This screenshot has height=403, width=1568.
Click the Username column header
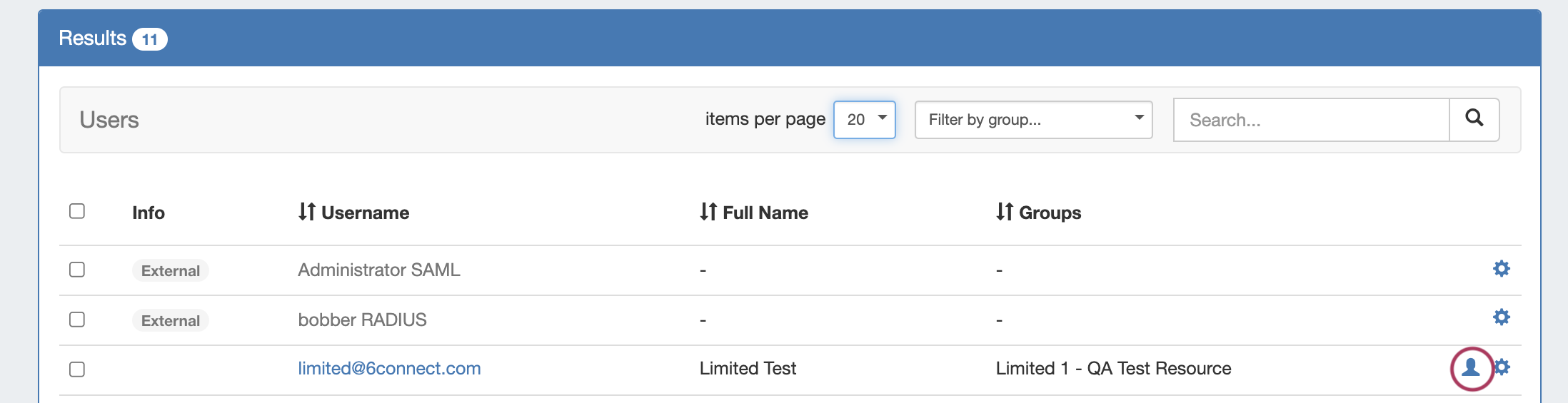pyautogui.click(x=365, y=213)
